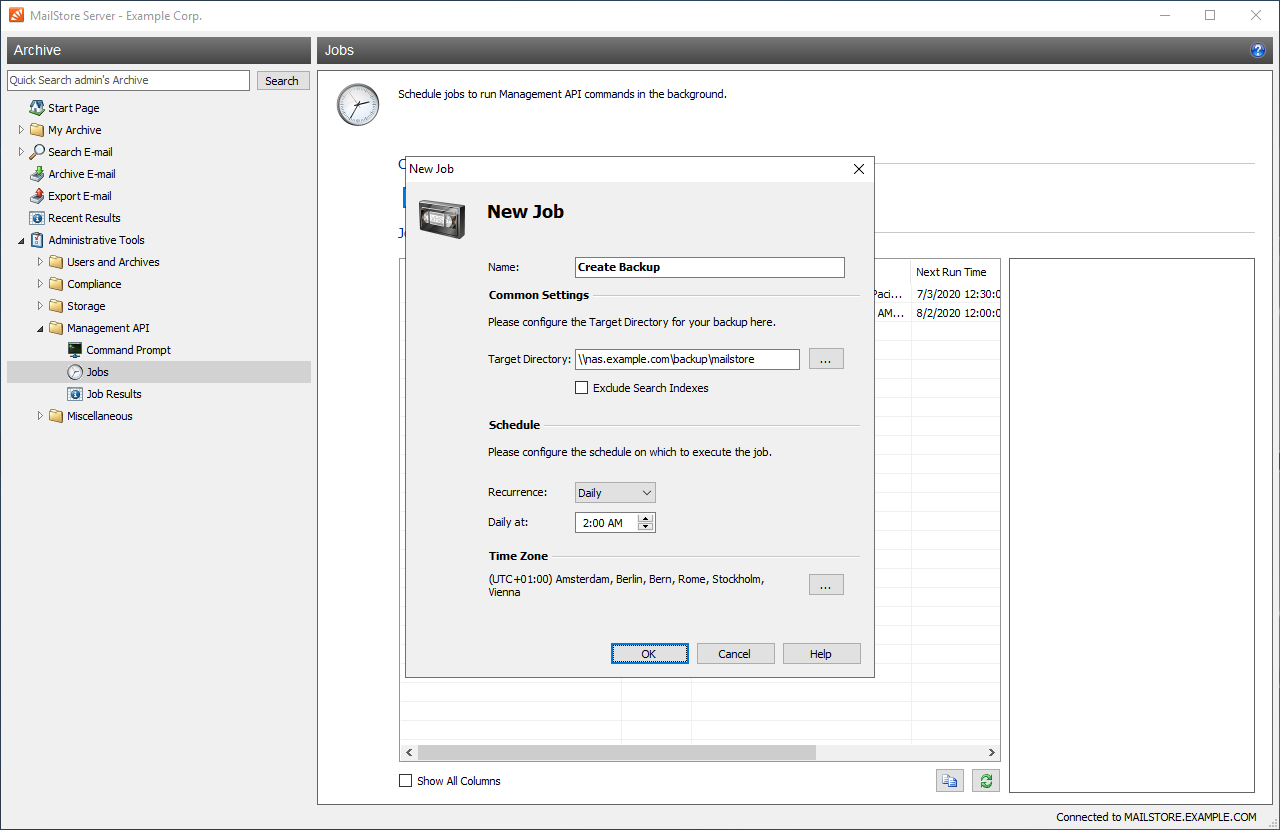Viewport: 1280px width, 830px height.
Task: Click the jobs table scroll left arrow
Action: click(x=408, y=752)
